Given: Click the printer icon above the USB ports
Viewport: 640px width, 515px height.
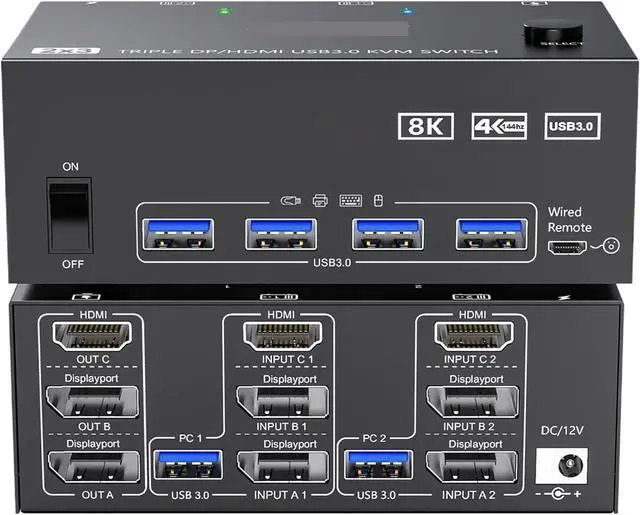Looking at the screenshot, I should click(x=320, y=200).
